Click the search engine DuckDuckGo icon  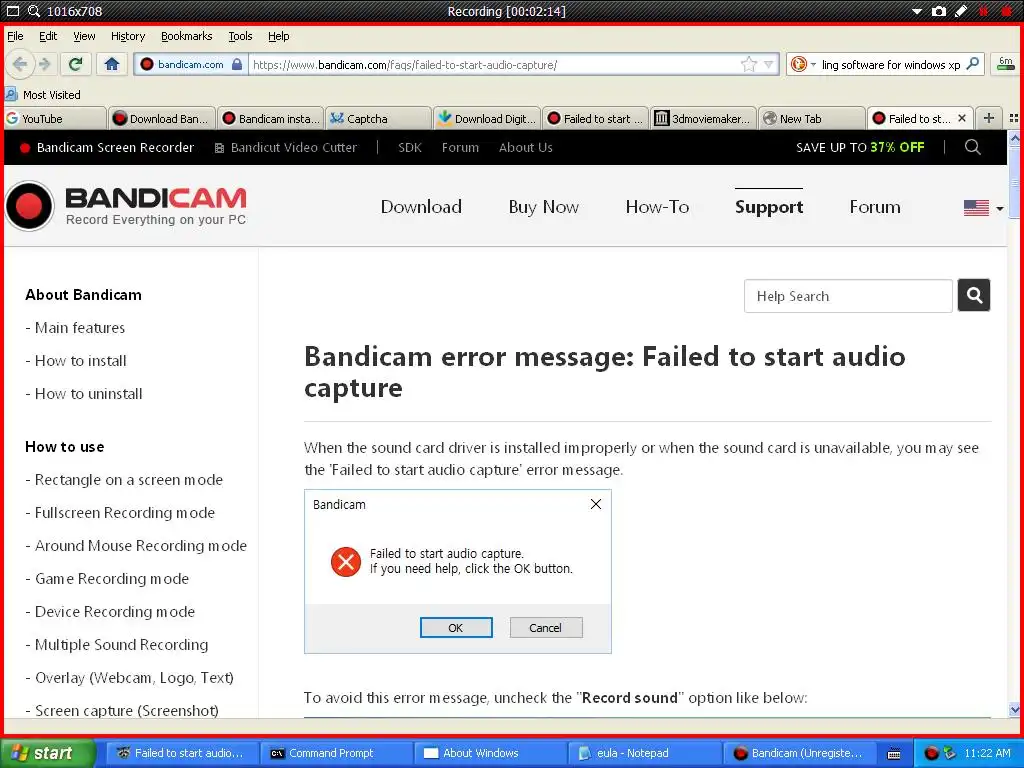pos(798,64)
